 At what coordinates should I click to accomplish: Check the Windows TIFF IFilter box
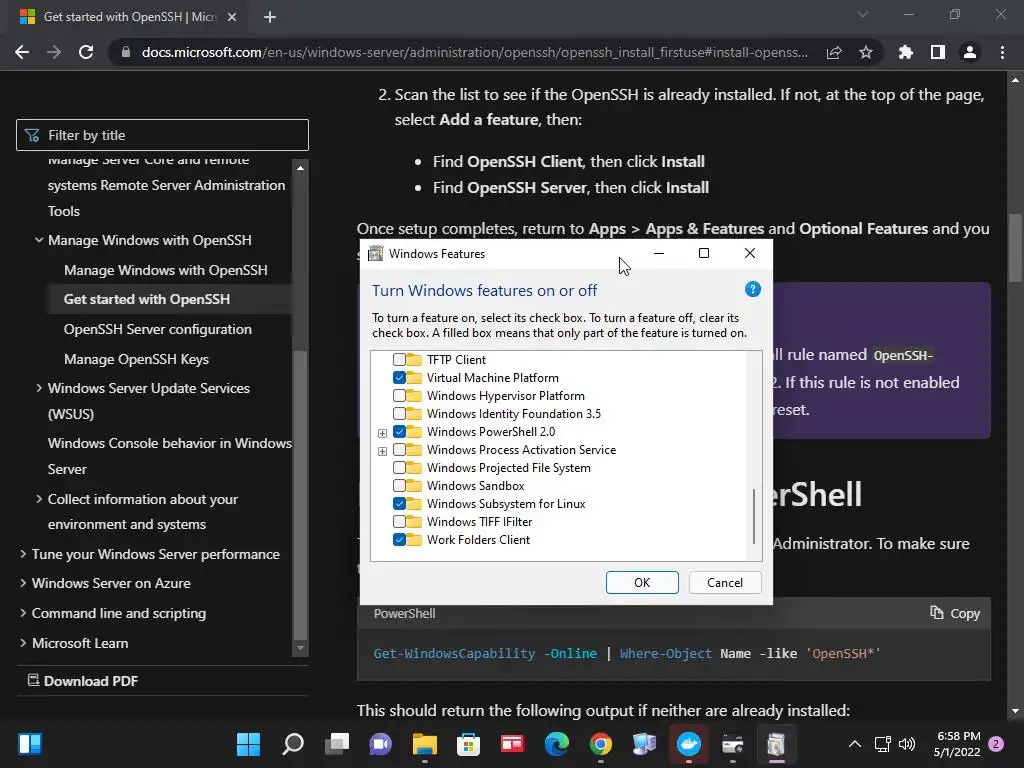pyautogui.click(x=399, y=522)
